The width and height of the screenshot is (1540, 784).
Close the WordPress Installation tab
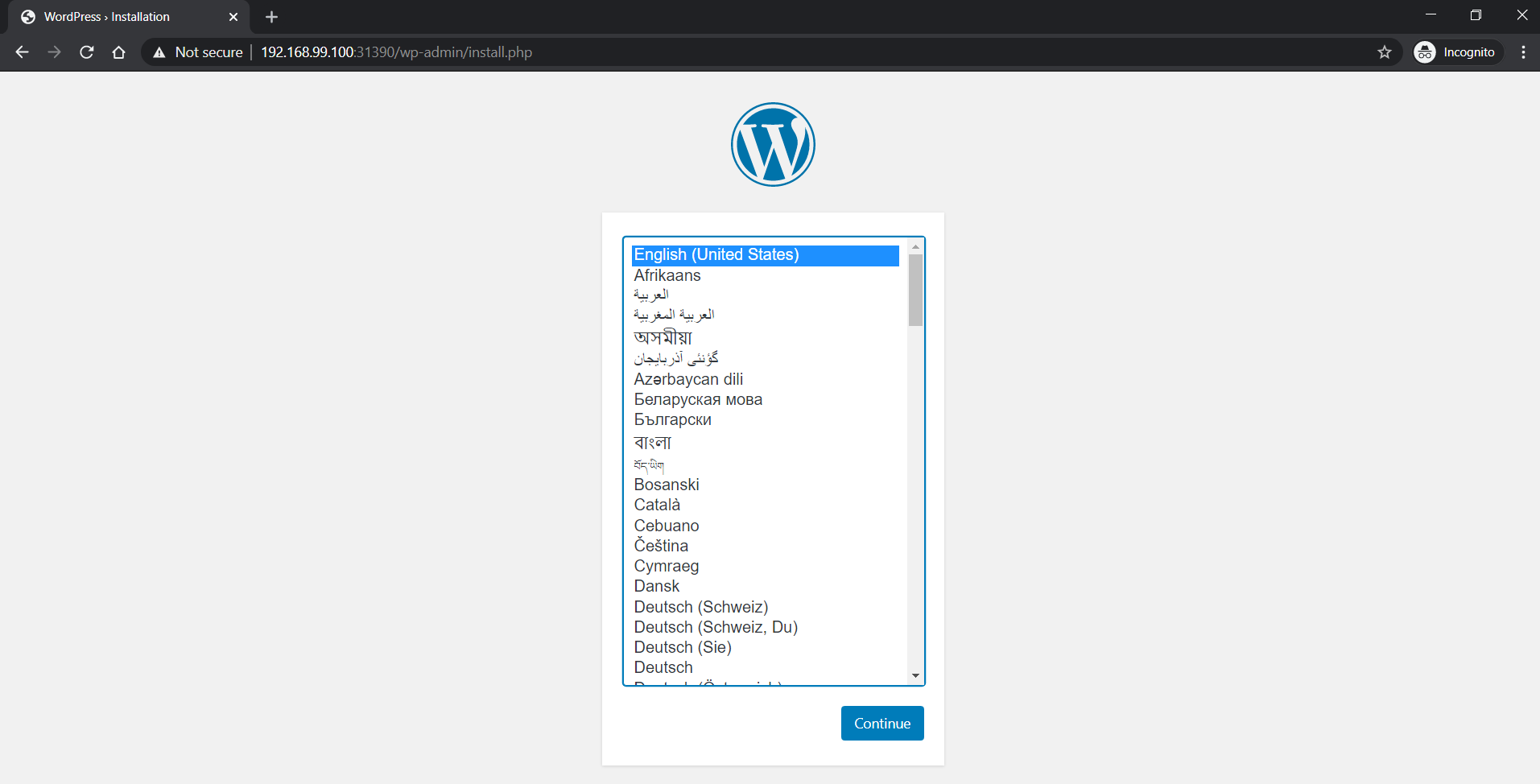coord(233,17)
